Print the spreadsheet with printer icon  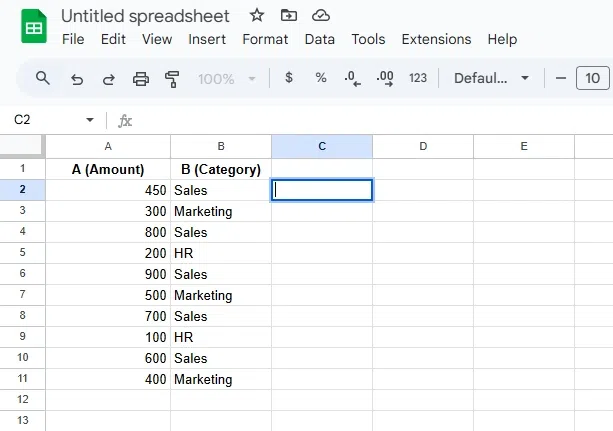[x=141, y=78]
